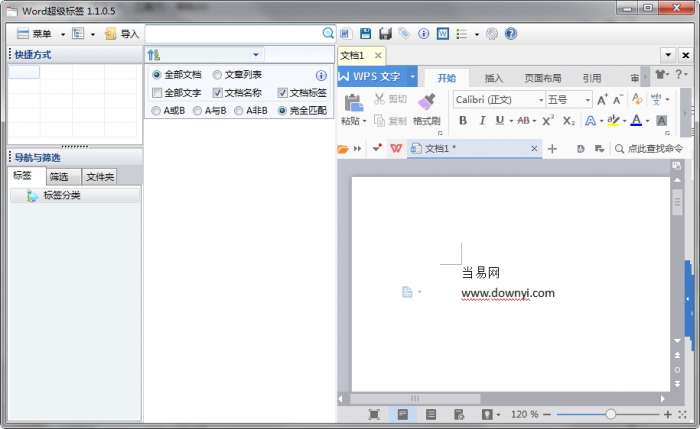Click the search magnifier icon

pyautogui.click(x=328, y=33)
